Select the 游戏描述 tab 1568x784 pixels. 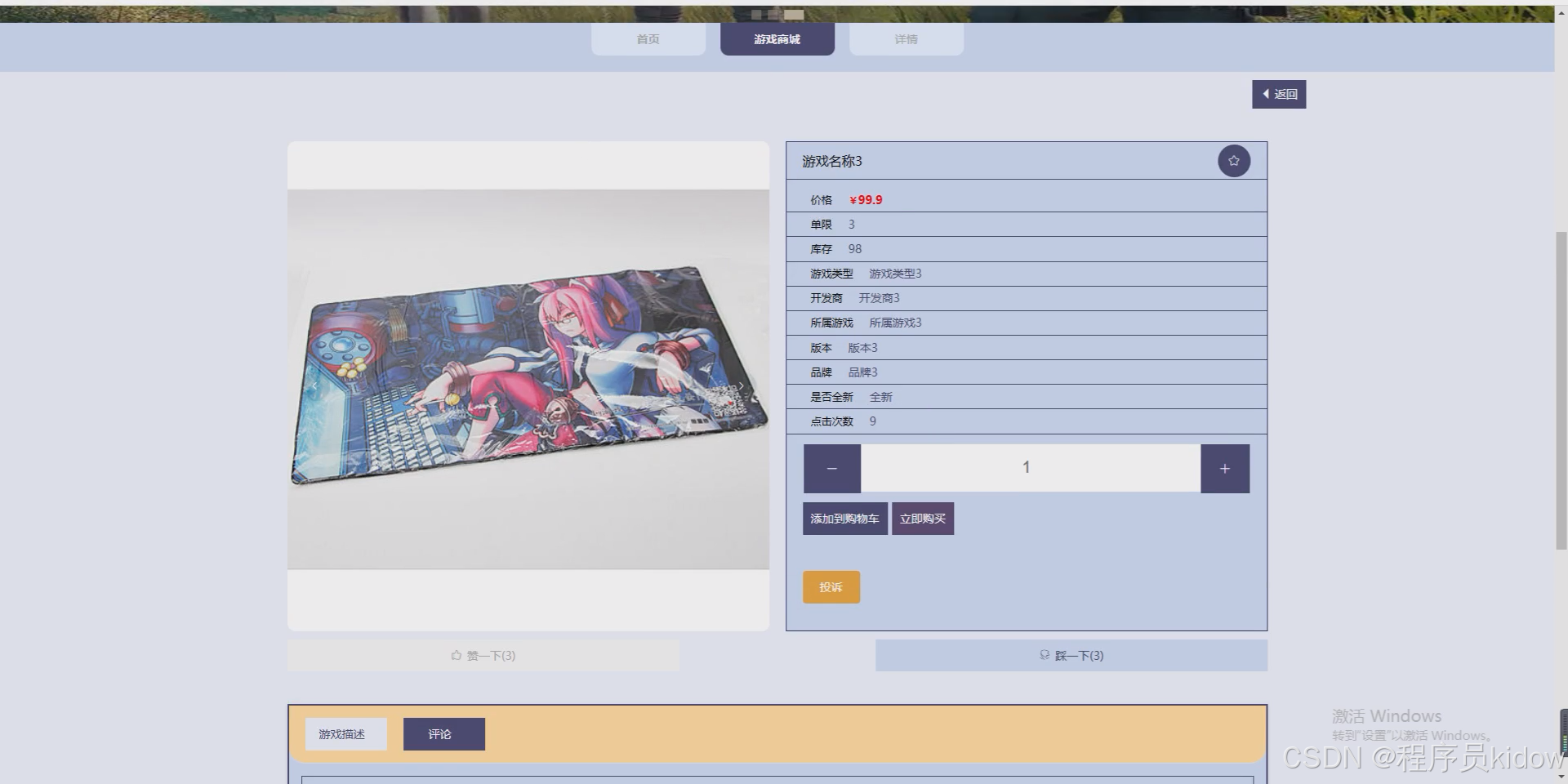coord(345,733)
